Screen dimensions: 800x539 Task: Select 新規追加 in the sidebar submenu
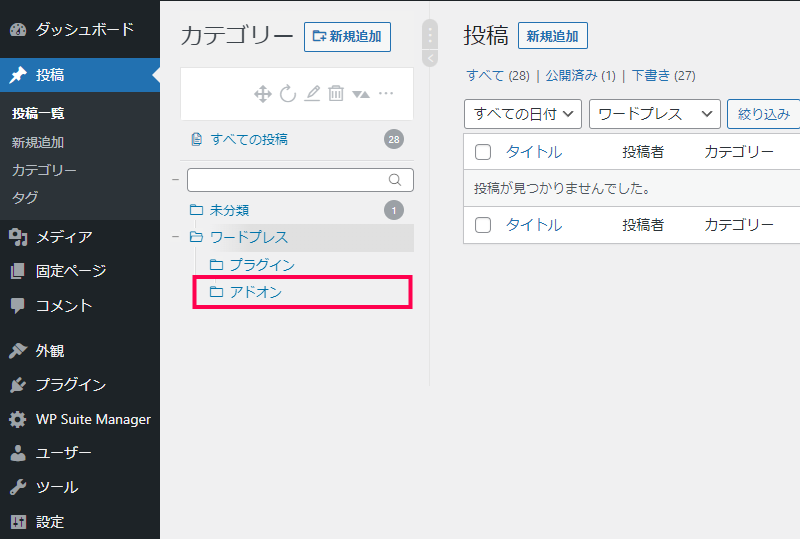[38, 142]
